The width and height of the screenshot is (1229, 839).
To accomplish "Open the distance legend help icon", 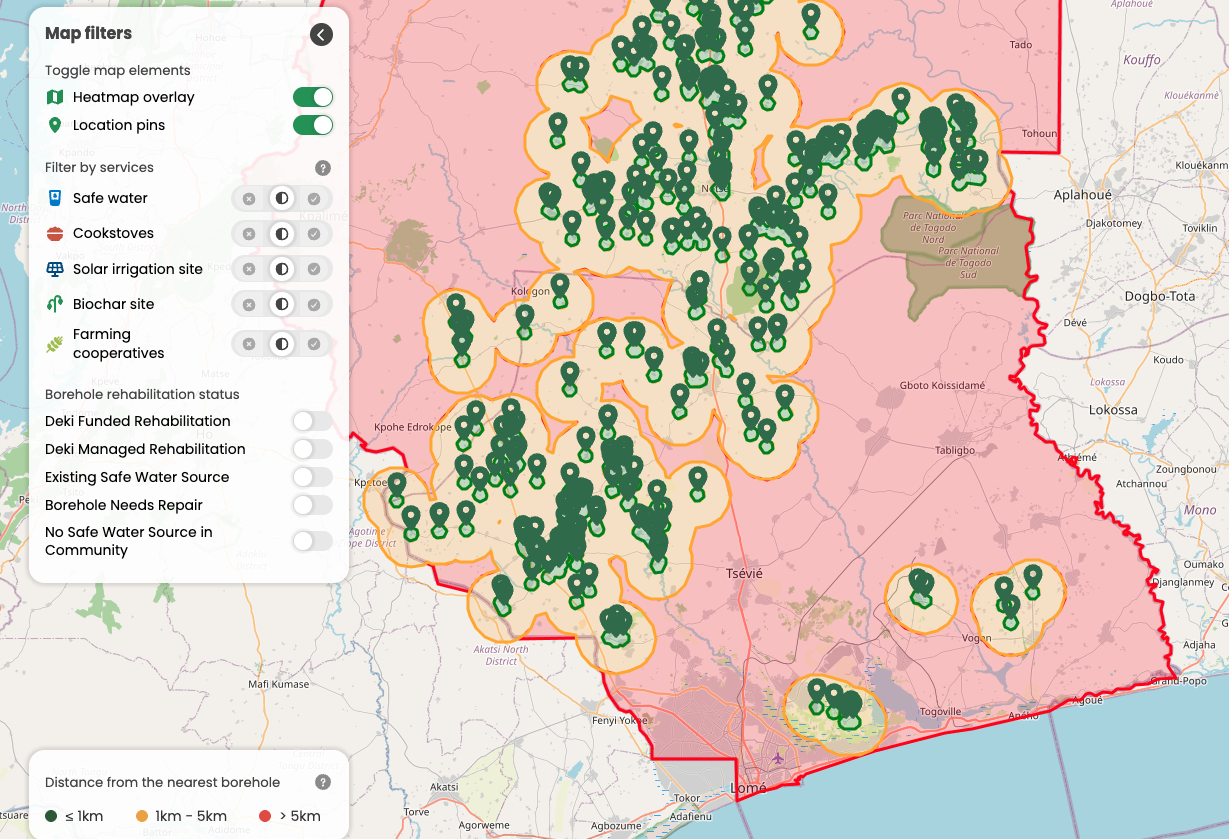I will pos(323,782).
